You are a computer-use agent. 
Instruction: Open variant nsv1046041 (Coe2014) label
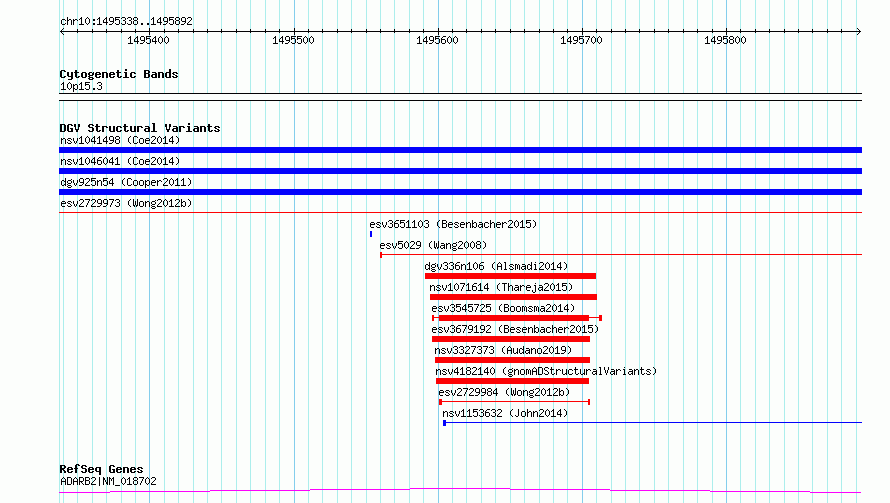[x=120, y=161]
